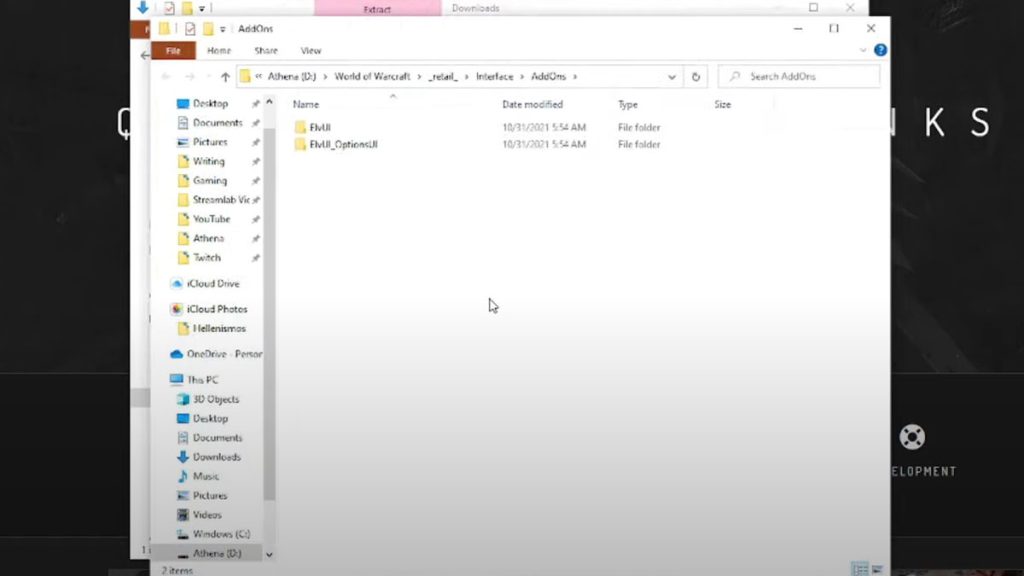Open the address bar history dropdown
This screenshot has width=1024, height=576.
click(672, 77)
